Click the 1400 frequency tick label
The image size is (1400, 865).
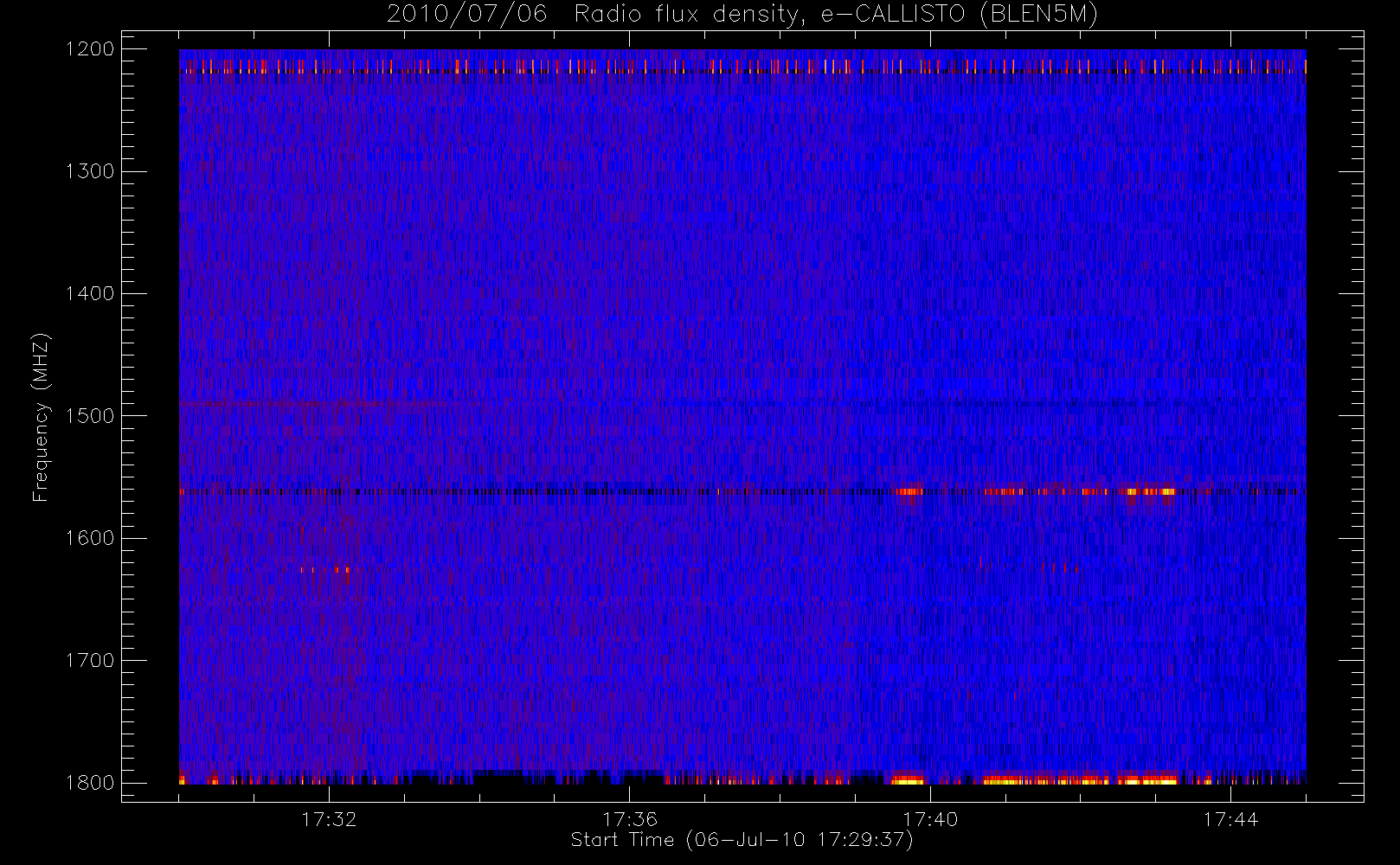90,293
